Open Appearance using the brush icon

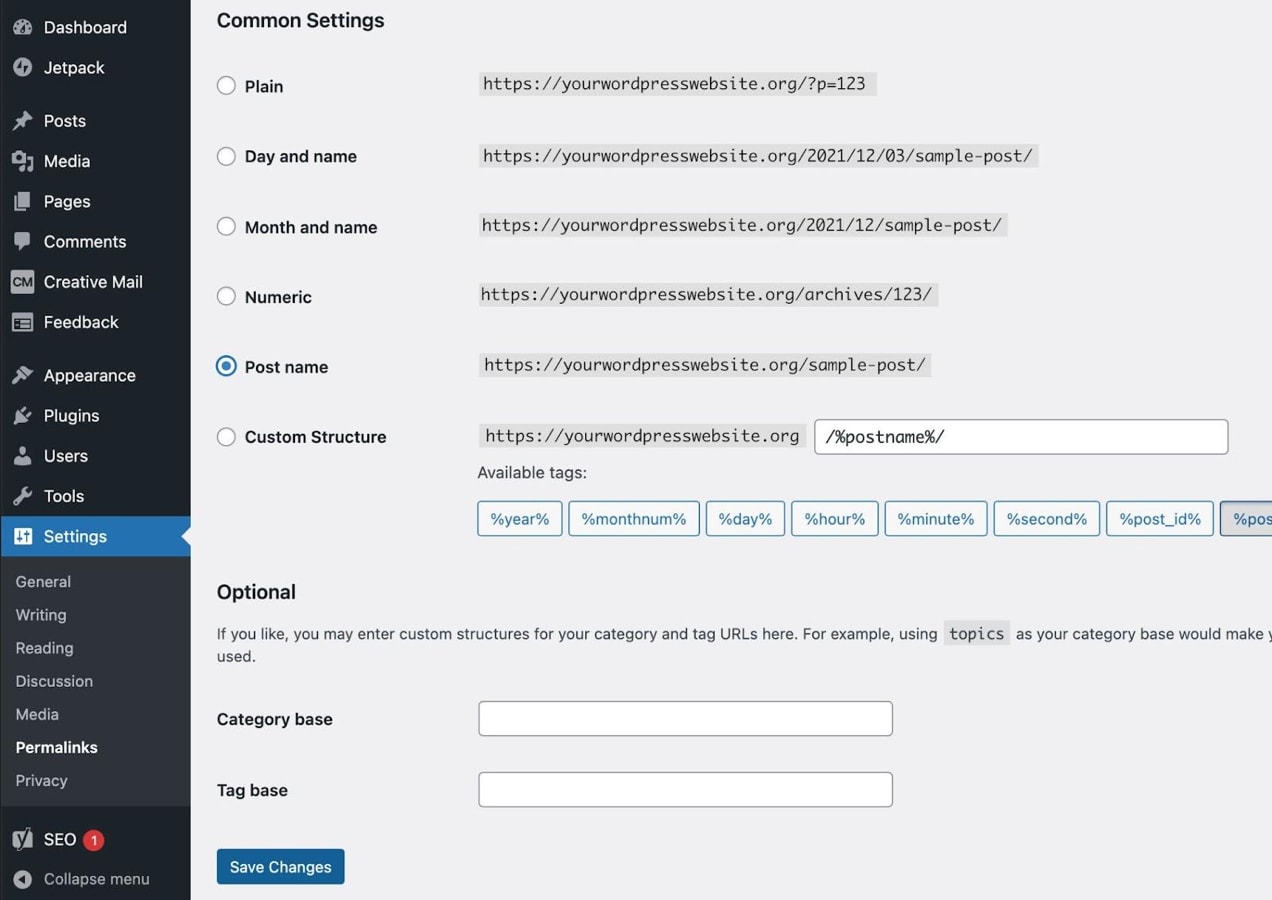(x=22, y=375)
